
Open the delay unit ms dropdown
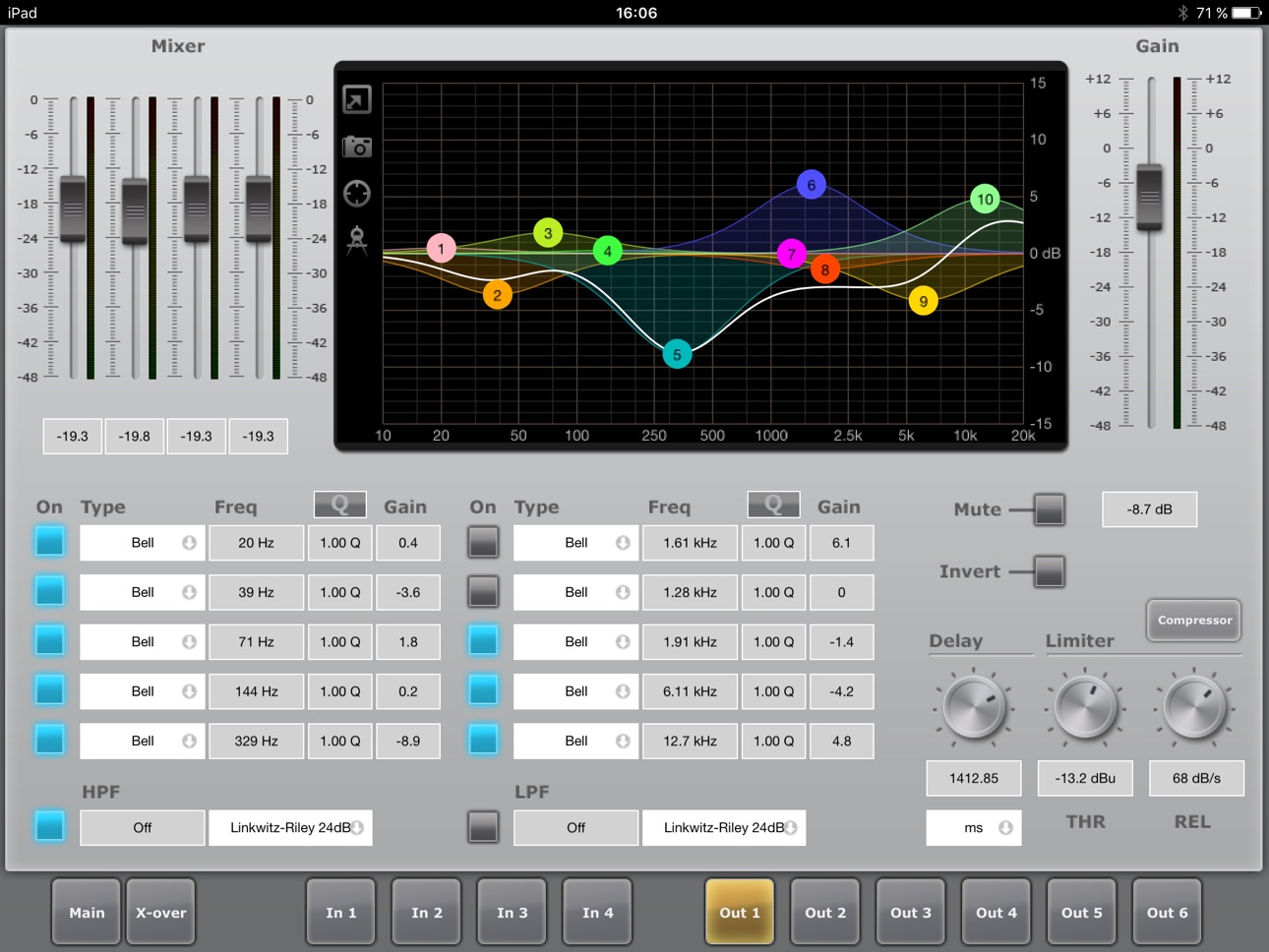[x=974, y=828]
